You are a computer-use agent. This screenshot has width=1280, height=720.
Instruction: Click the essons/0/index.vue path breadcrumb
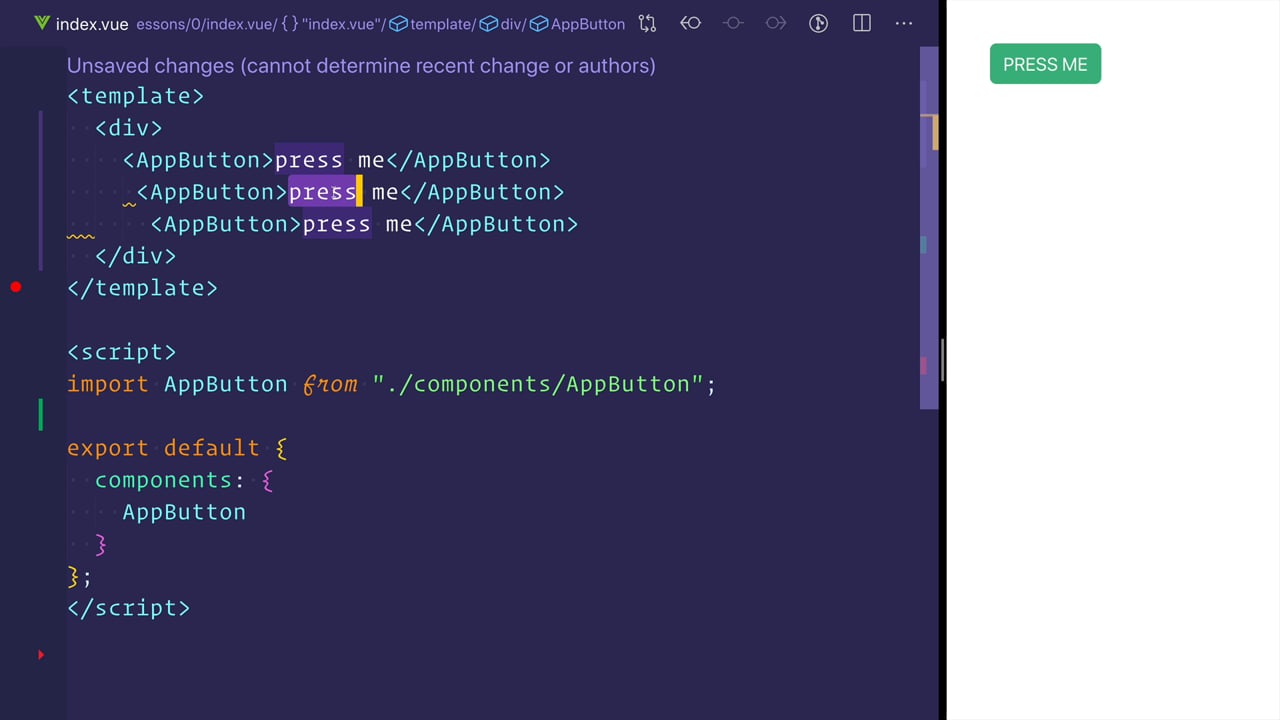click(x=206, y=24)
